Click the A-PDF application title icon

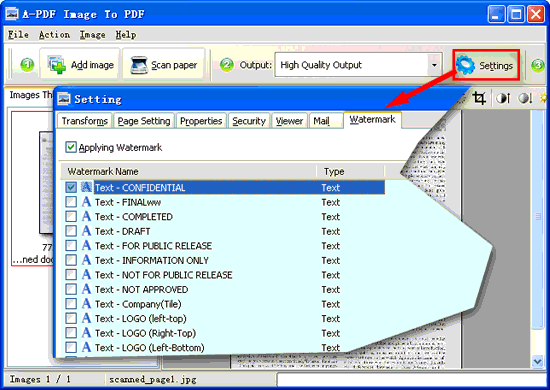click(x=12, y=14)
